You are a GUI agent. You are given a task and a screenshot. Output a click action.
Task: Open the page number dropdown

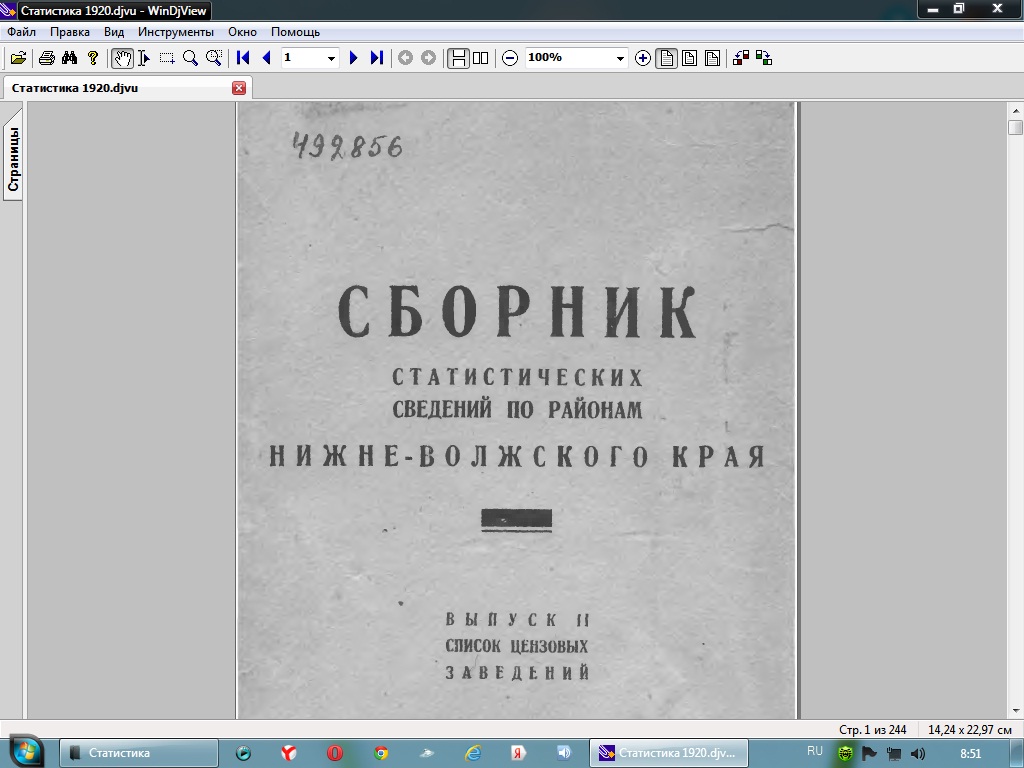coord(332,58)
